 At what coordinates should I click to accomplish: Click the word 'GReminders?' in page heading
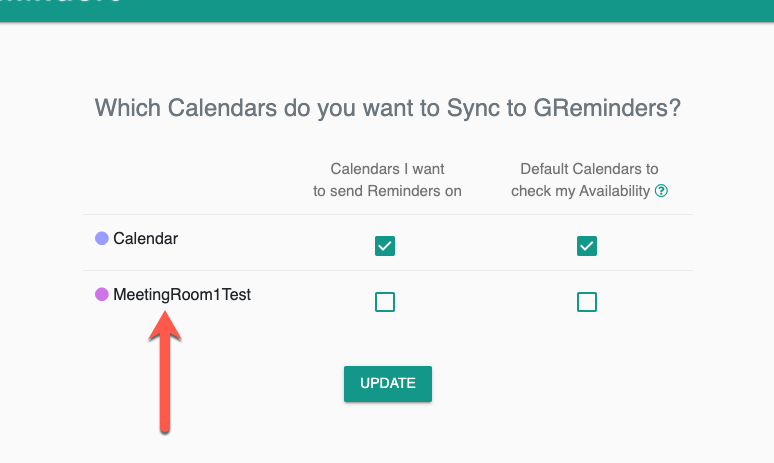(607, 108)
